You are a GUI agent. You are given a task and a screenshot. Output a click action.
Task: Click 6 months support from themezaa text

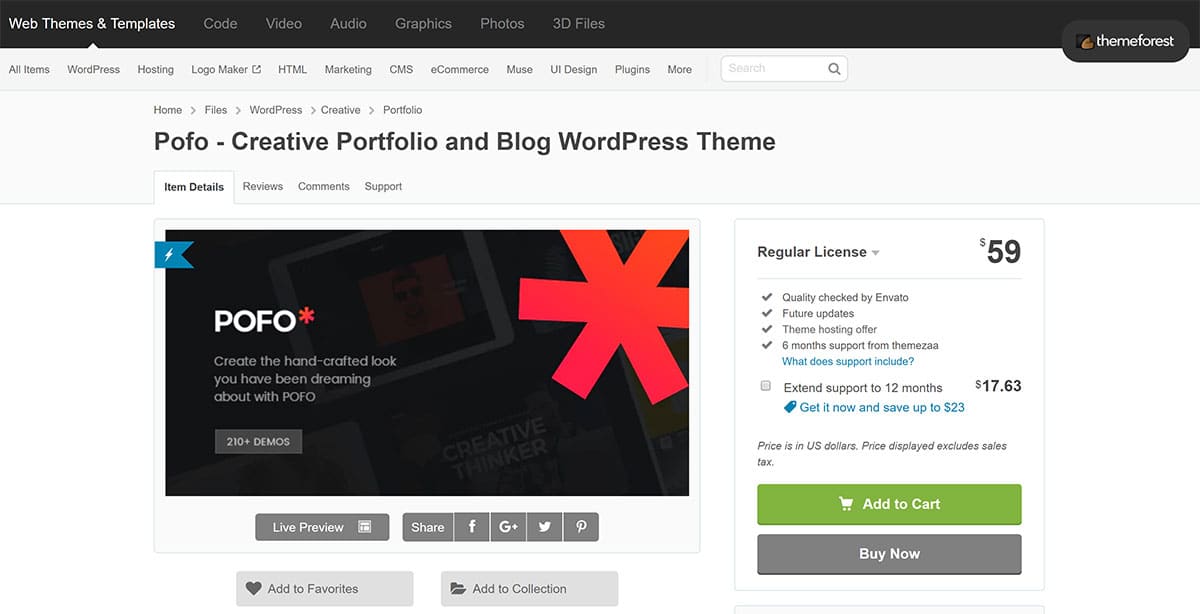coord(860,345)
